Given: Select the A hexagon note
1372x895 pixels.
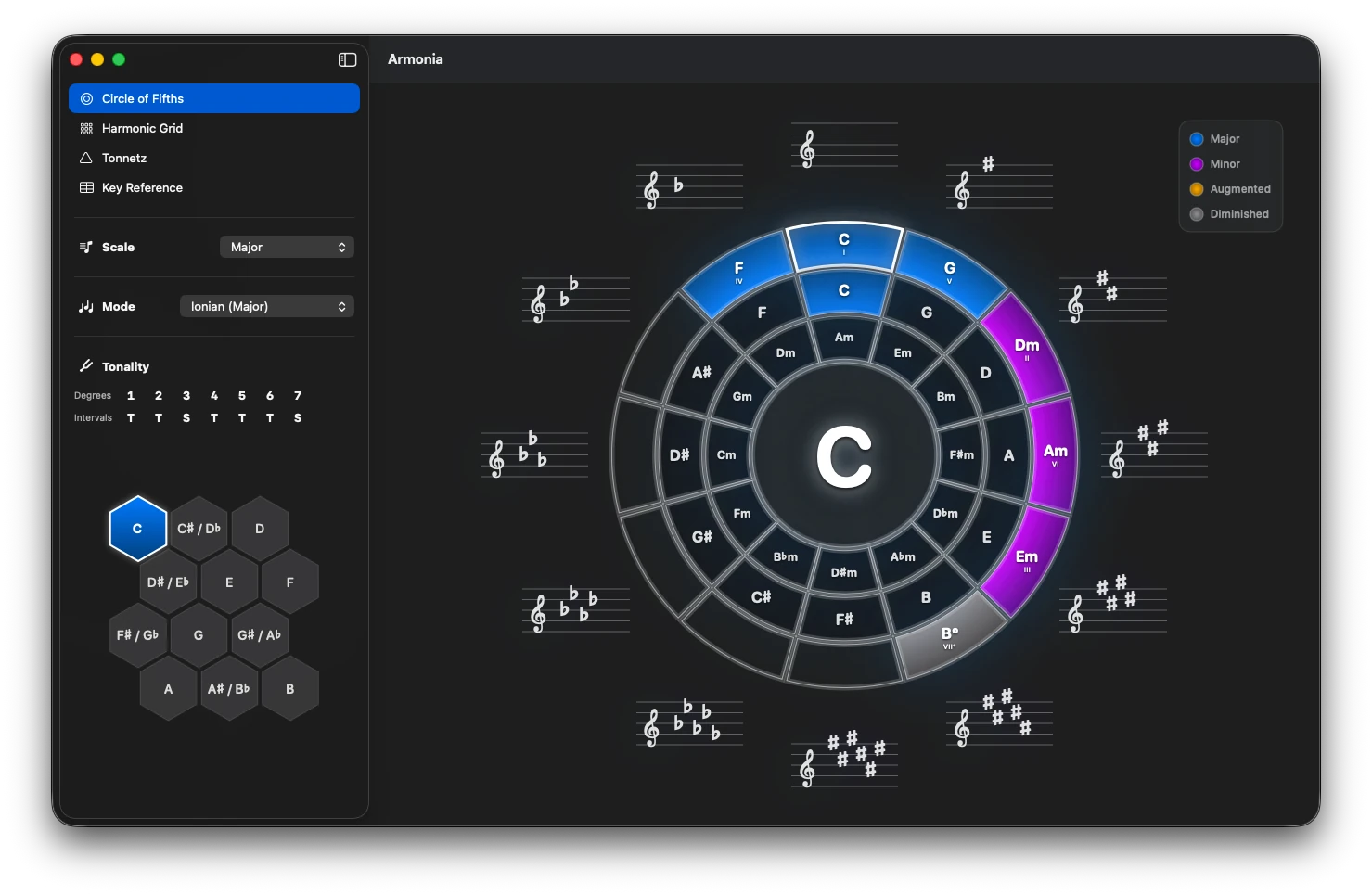Looking at the screenshot, I should tap(168, 689).
